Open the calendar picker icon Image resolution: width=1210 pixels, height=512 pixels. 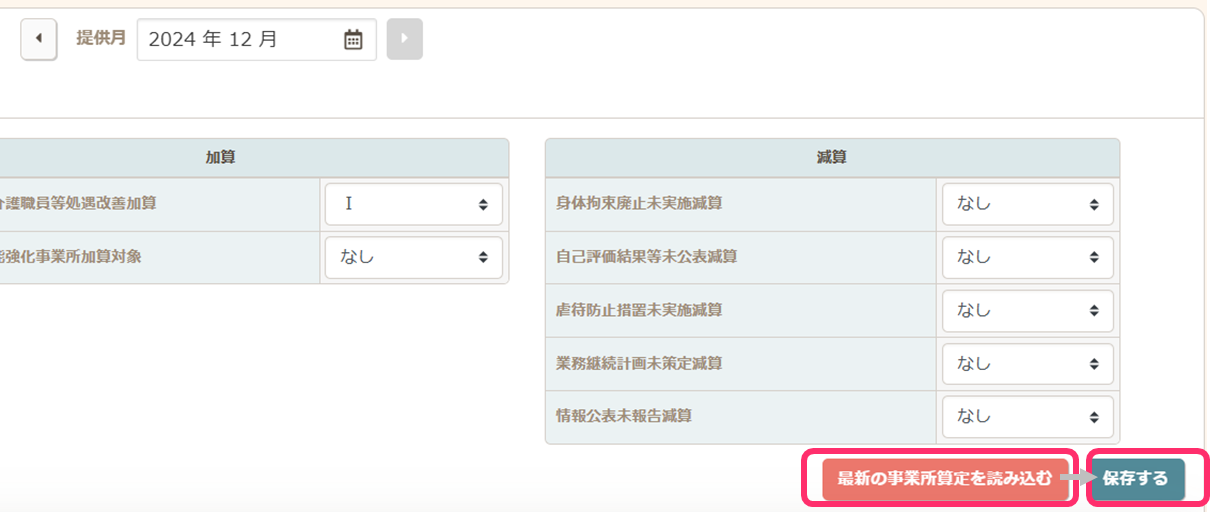pyautogui.click(x=353, y=40)
